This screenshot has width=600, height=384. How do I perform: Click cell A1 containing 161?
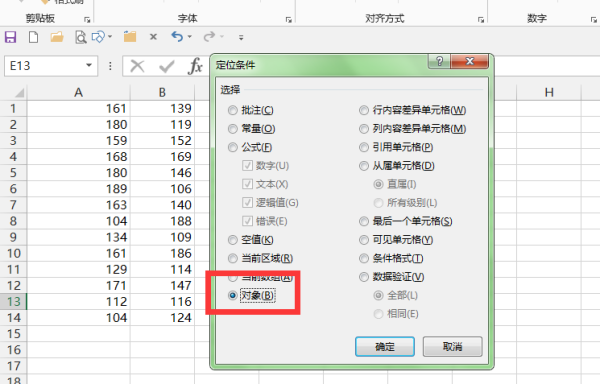[x=78, y=108]
